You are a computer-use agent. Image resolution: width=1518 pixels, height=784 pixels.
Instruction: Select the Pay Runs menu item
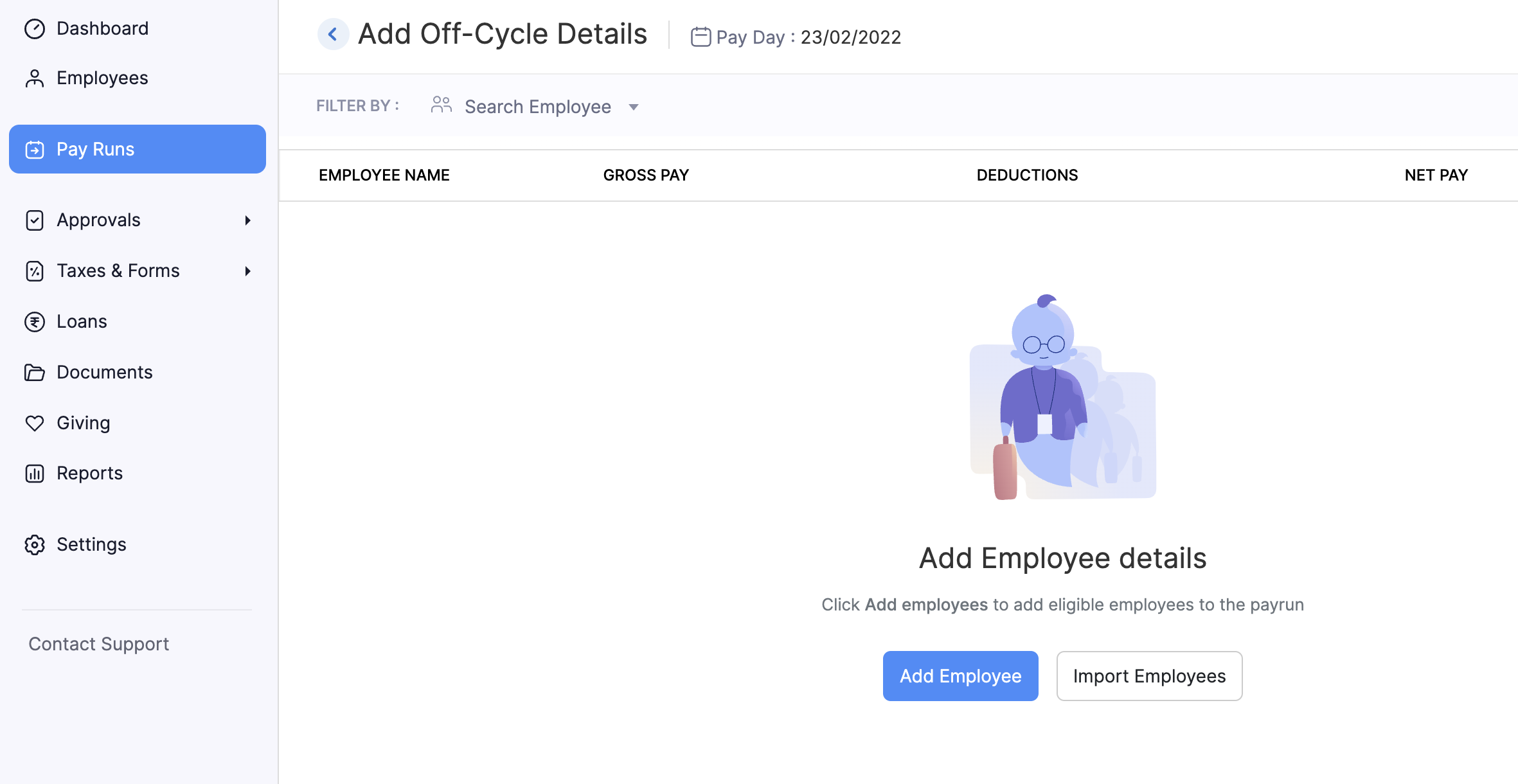(x=137, y=149)
